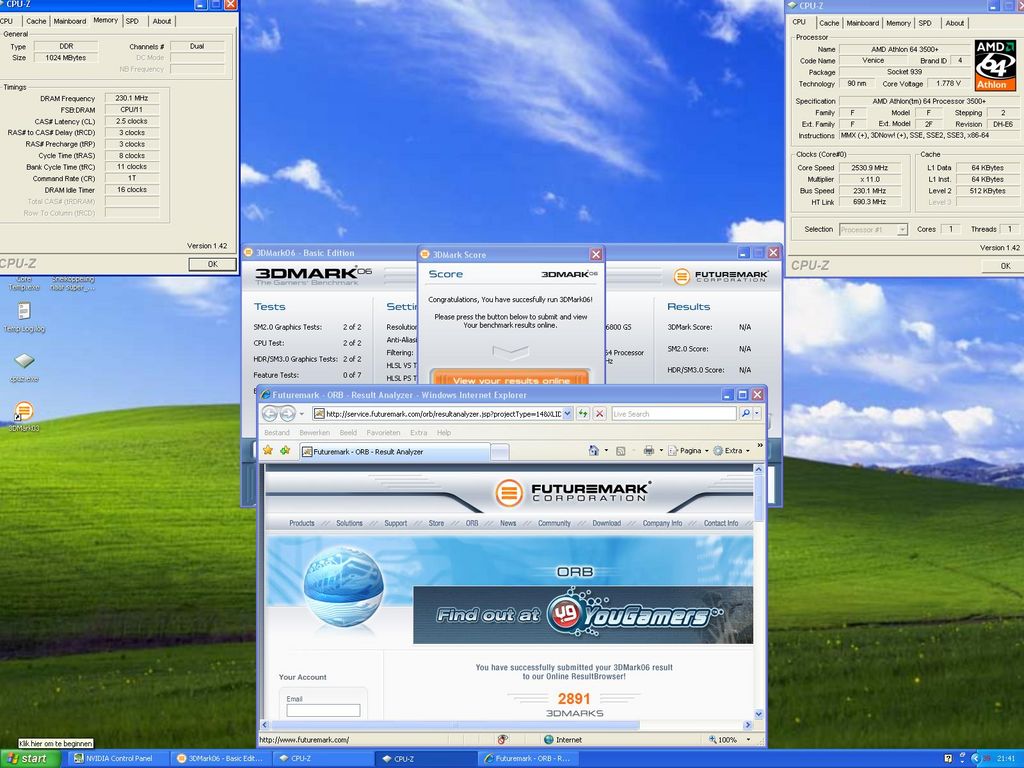The height and width of the screenshot is (768, 1024).
Task: Click the help question mark tray icon
Action: pos(948,758)
